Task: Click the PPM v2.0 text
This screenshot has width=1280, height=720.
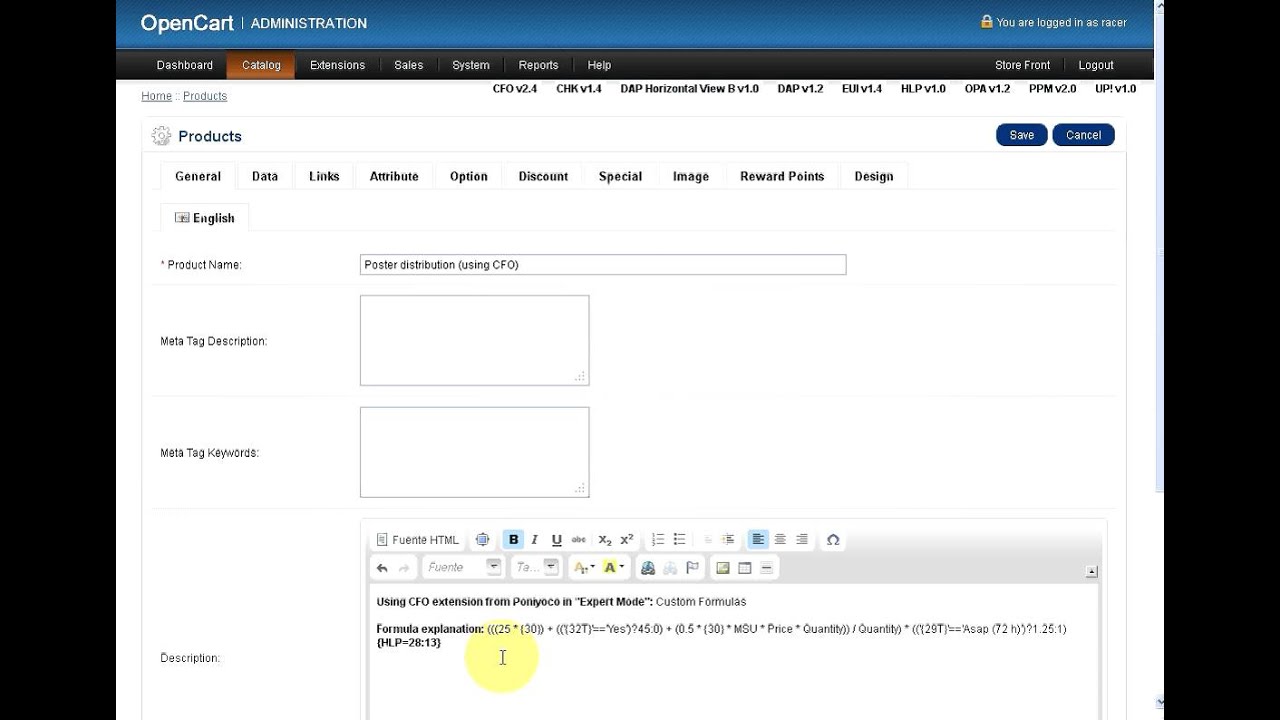Action: click(x=1053, y=89)
